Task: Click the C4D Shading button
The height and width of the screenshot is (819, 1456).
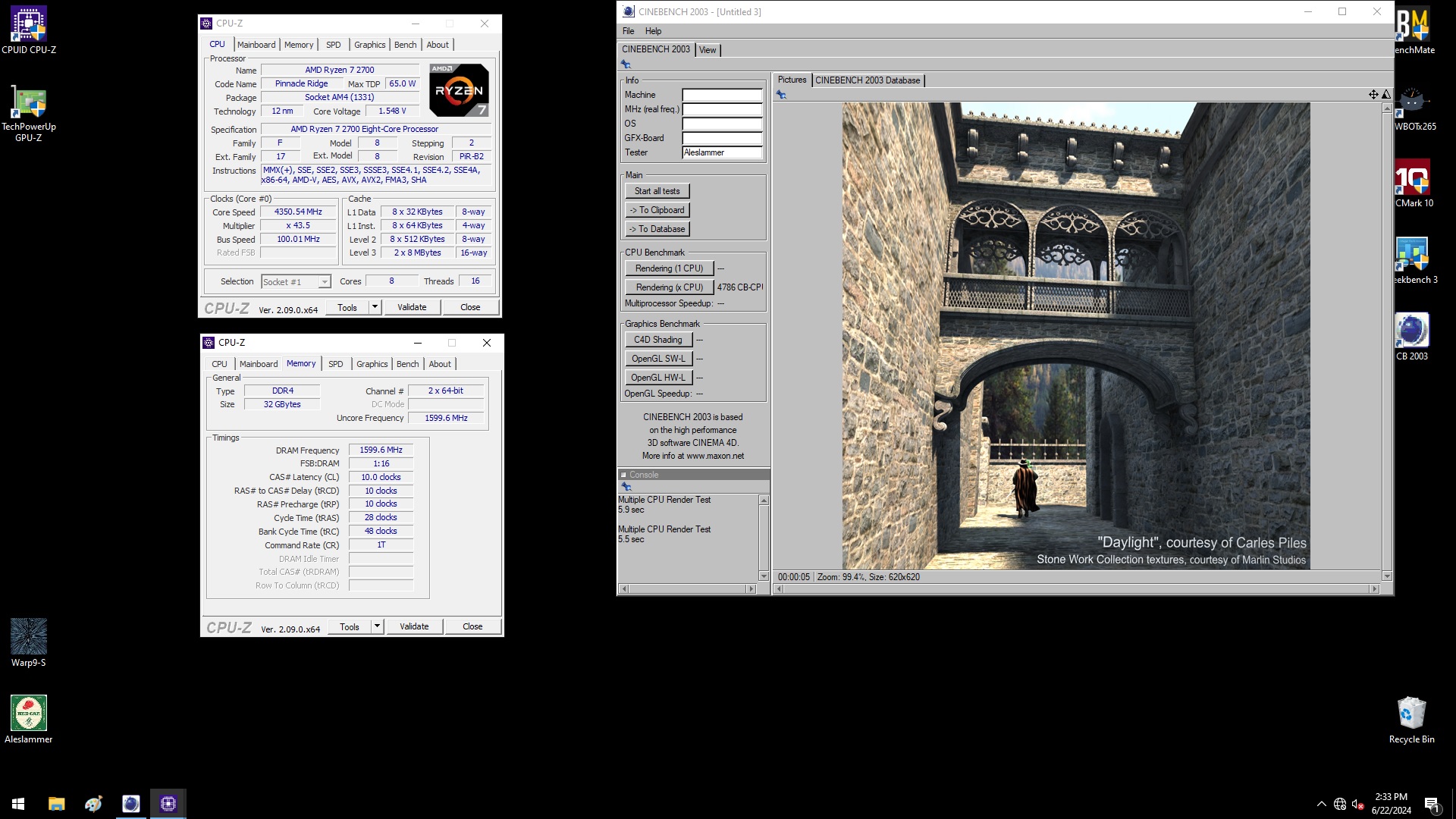Action: [658, 340]
